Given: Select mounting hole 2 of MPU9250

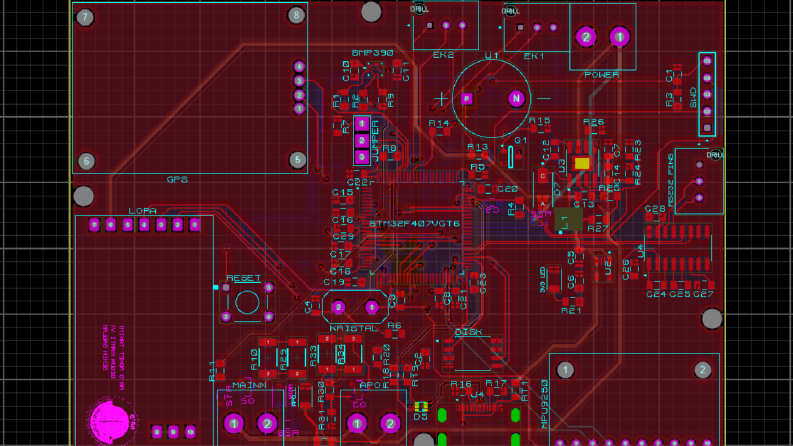Looking at the screenshot, I should (702, 370).
